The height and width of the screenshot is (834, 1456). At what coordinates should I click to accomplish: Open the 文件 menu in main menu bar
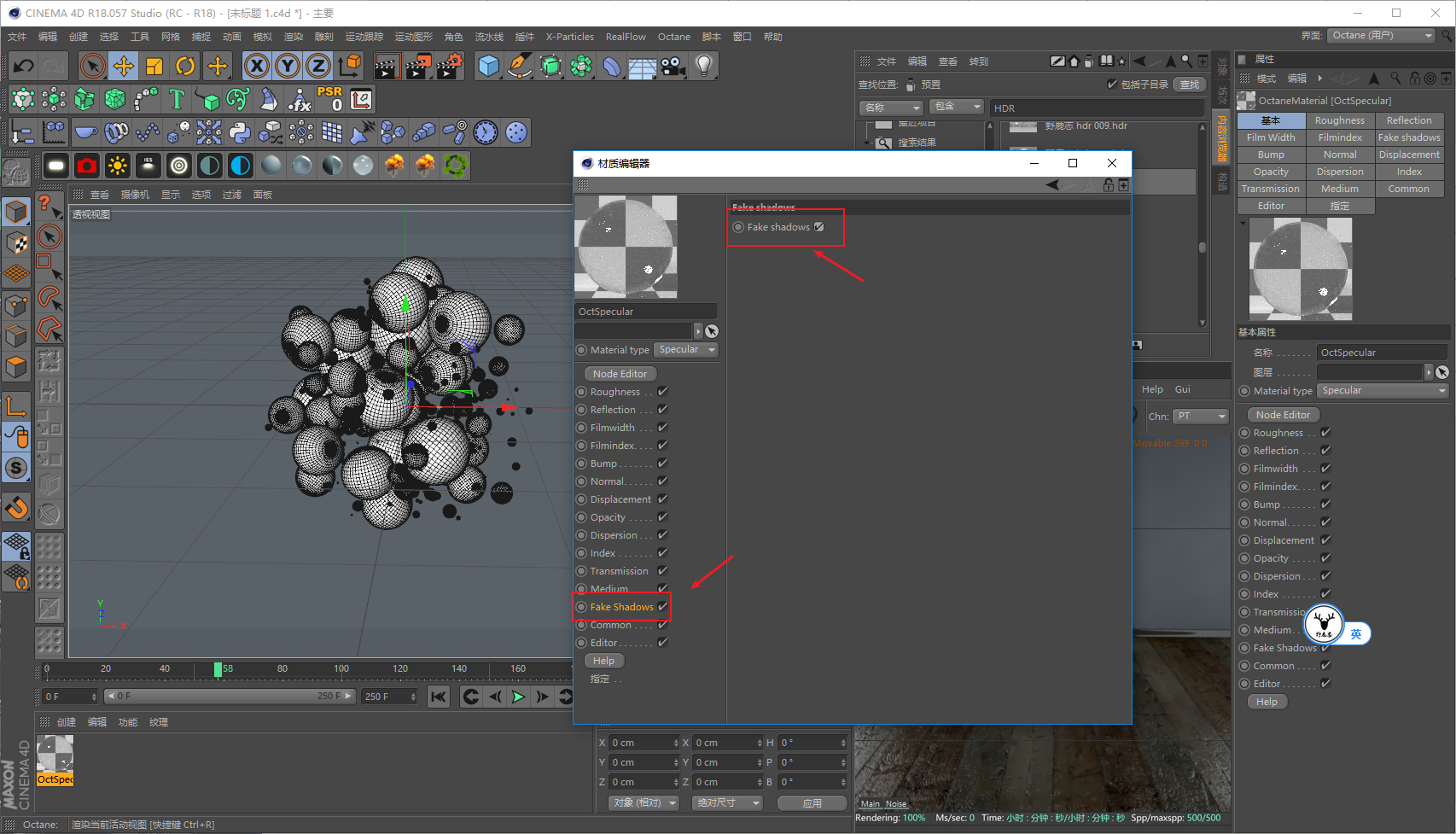point(17,37)
